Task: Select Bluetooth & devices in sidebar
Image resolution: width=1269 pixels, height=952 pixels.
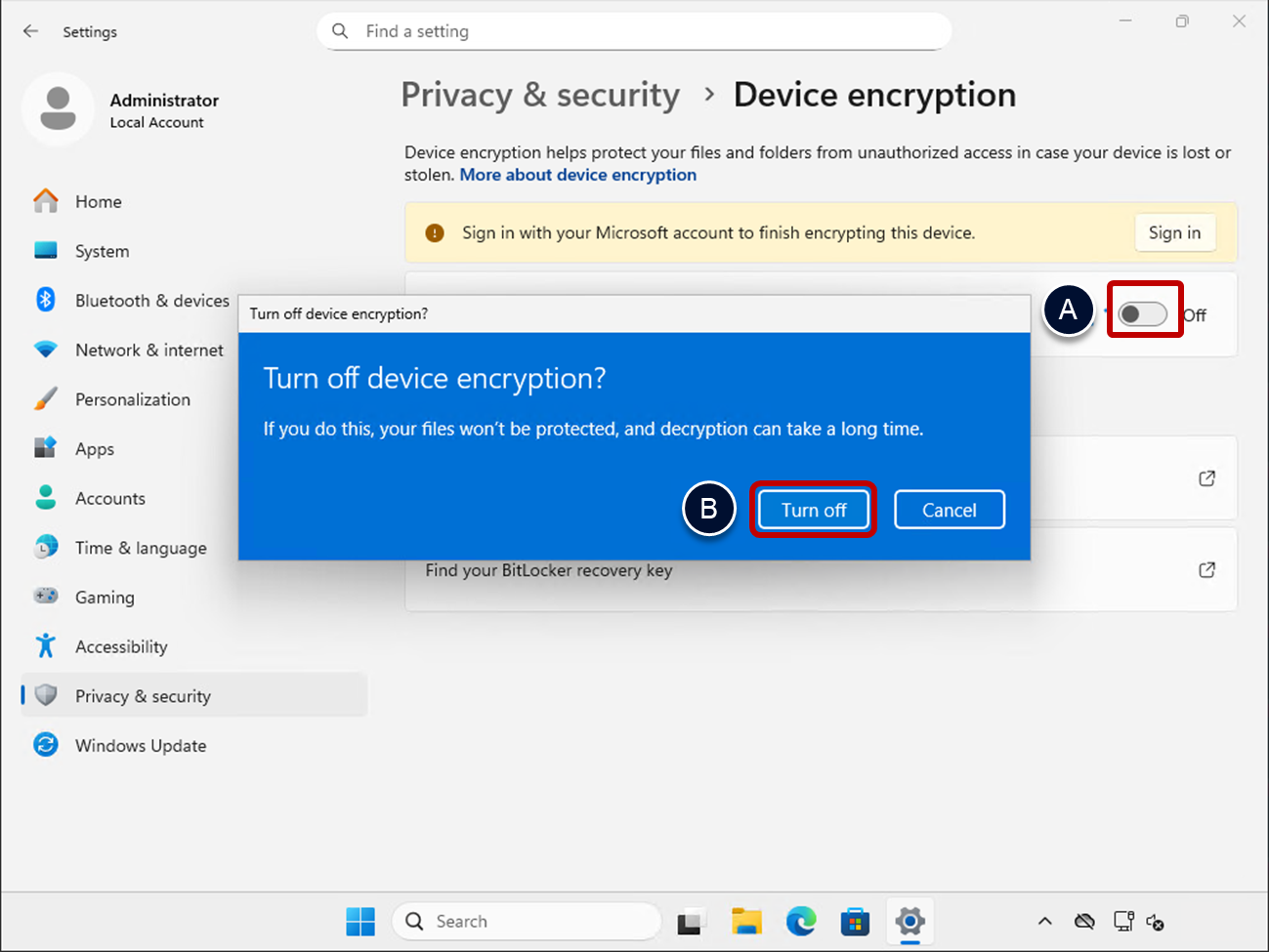Action: point(151,301)
